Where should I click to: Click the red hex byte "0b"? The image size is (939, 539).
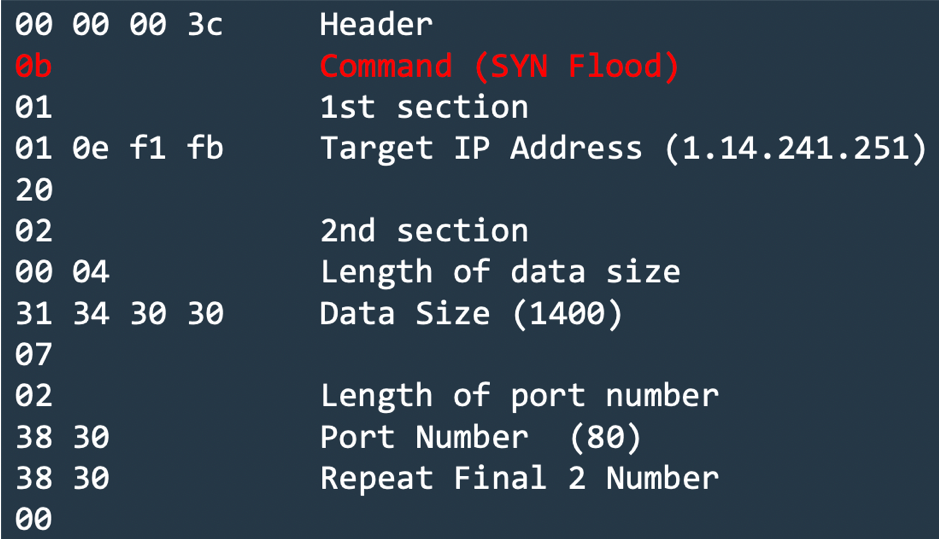click(x=33, y=66)
